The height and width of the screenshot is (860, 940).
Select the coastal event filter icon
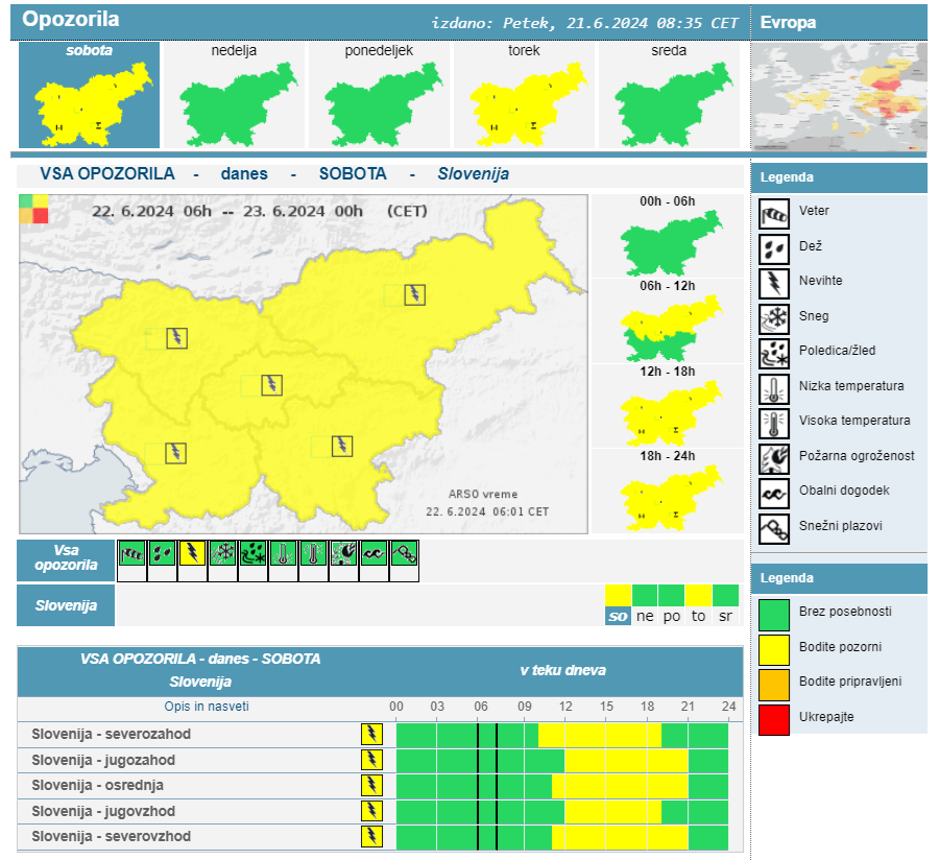[x=374, y=554]
